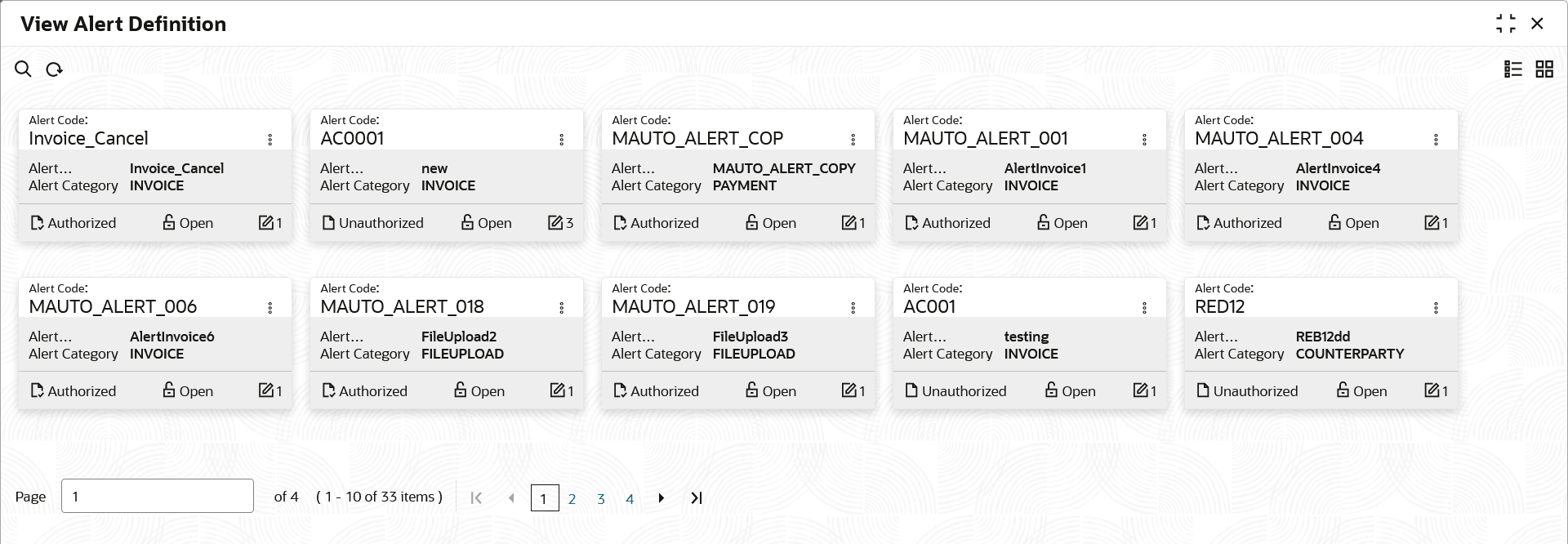Click the refresh icon
The width and height of the screenshot is (1568, 544).
coord(55,69)
